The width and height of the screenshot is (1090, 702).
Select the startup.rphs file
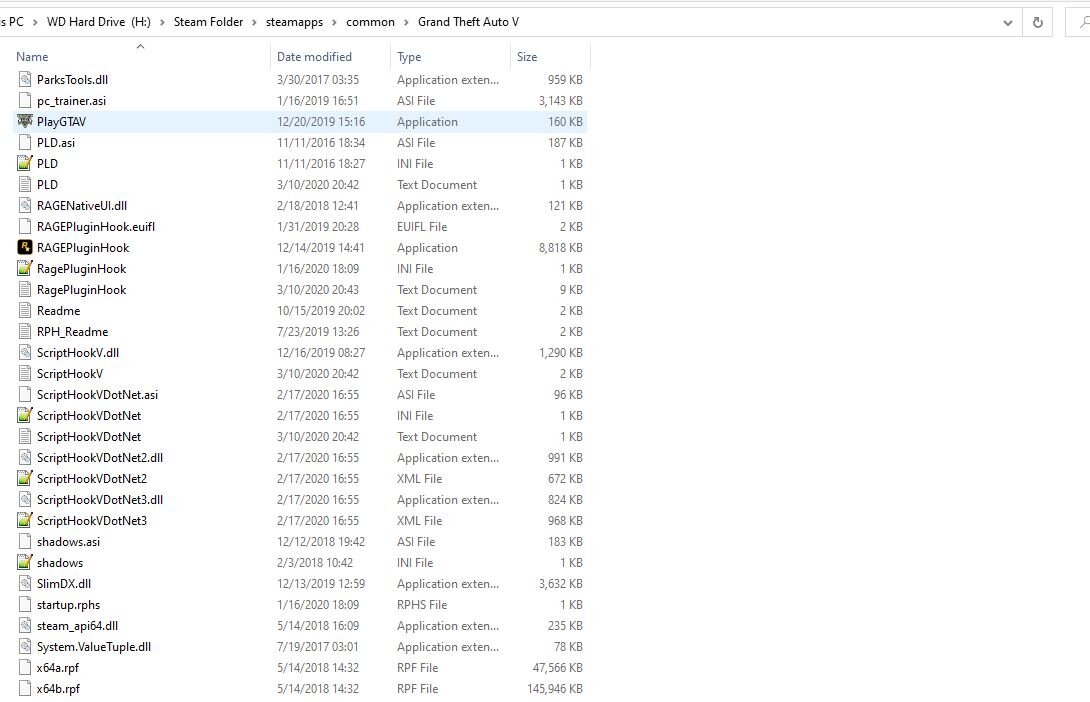(x=68, y=605)
